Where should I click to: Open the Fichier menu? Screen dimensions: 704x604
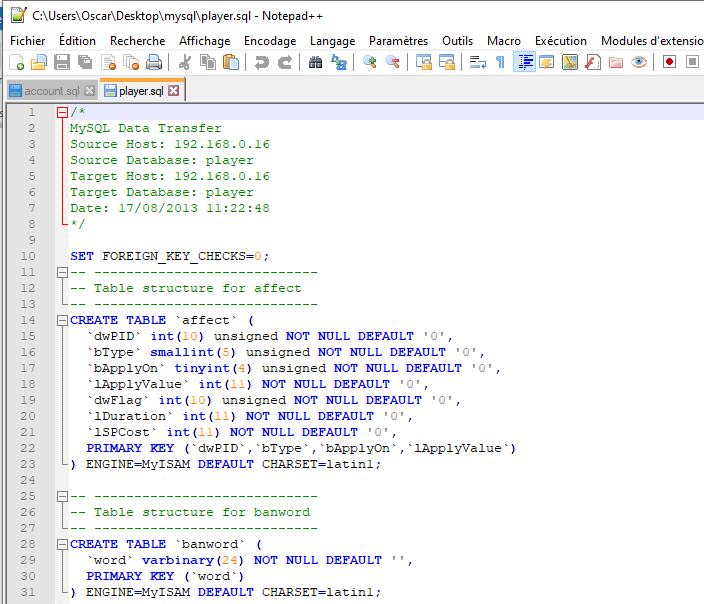(x=27, y=41)
